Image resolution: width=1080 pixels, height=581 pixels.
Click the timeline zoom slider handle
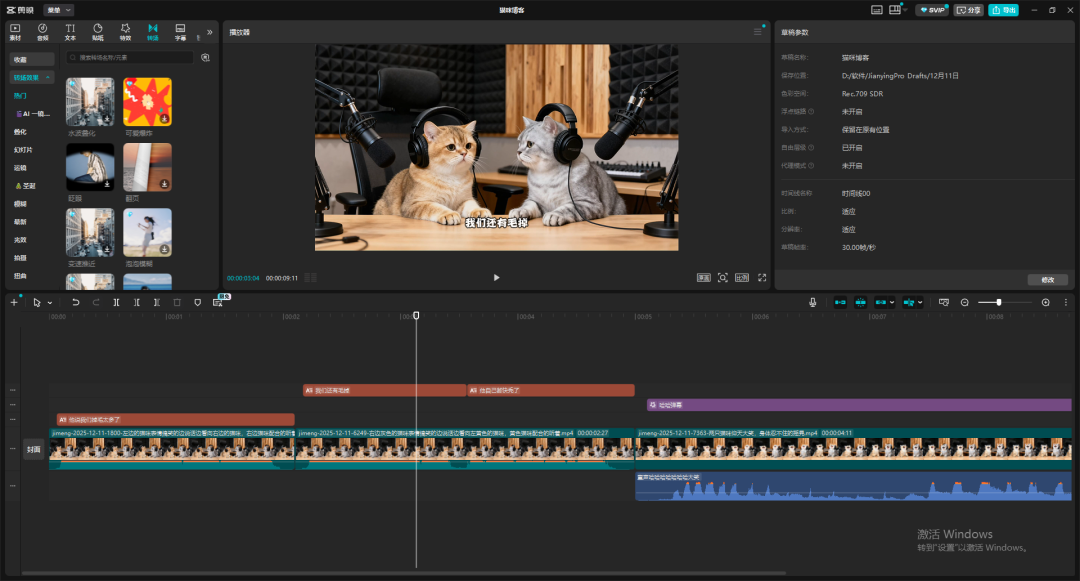click(999, 302)
